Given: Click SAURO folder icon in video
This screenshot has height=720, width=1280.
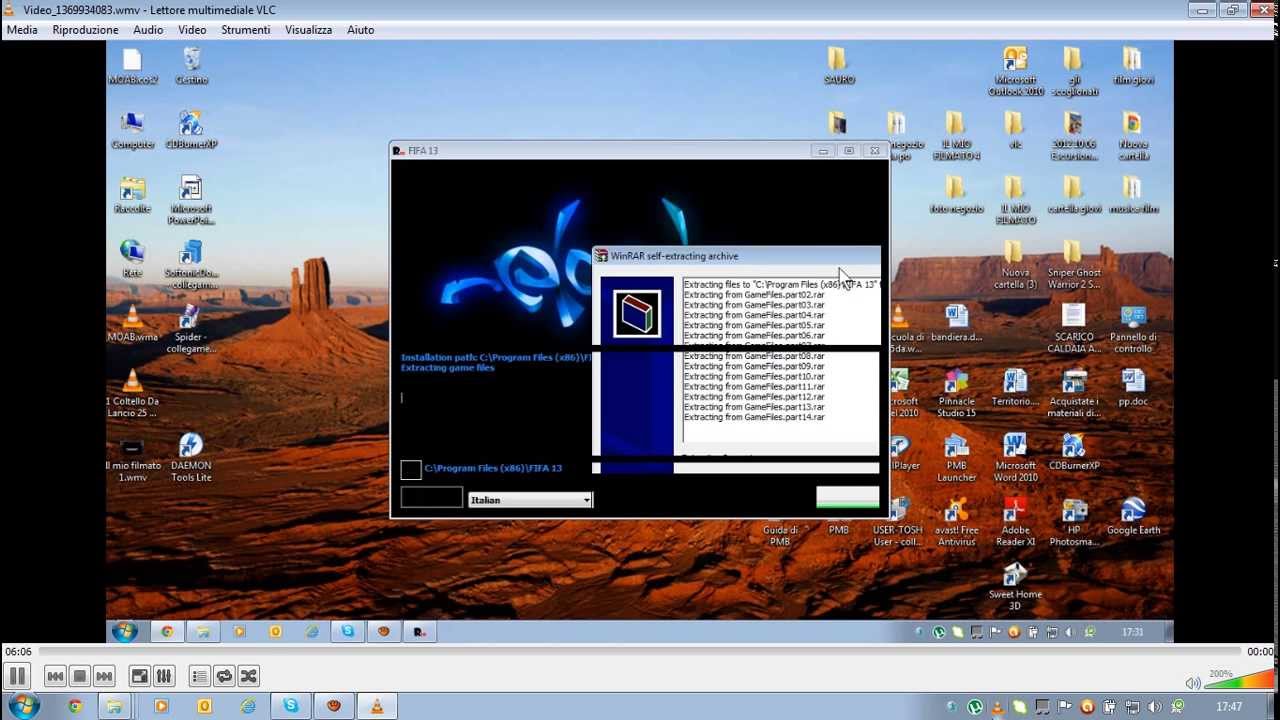Looking at the screenshot, I should click(x=838, y=65).
